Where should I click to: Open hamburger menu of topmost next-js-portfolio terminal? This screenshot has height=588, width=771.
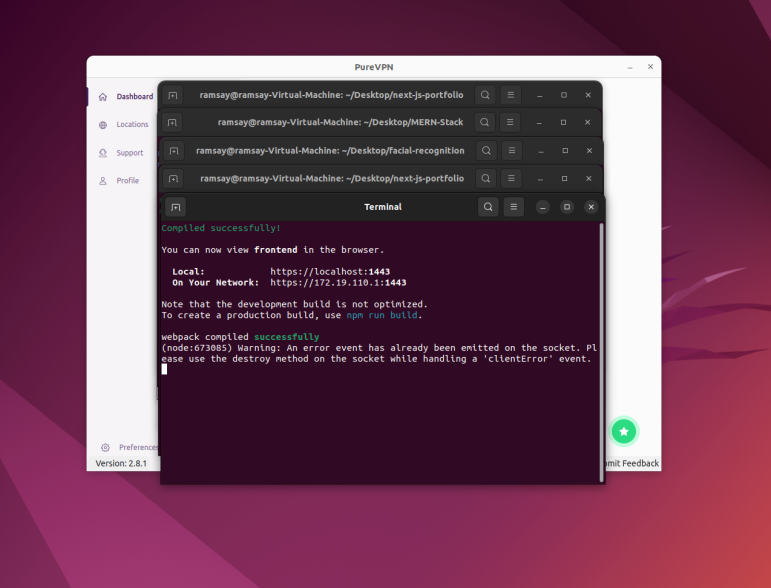(x=511, y=95)
